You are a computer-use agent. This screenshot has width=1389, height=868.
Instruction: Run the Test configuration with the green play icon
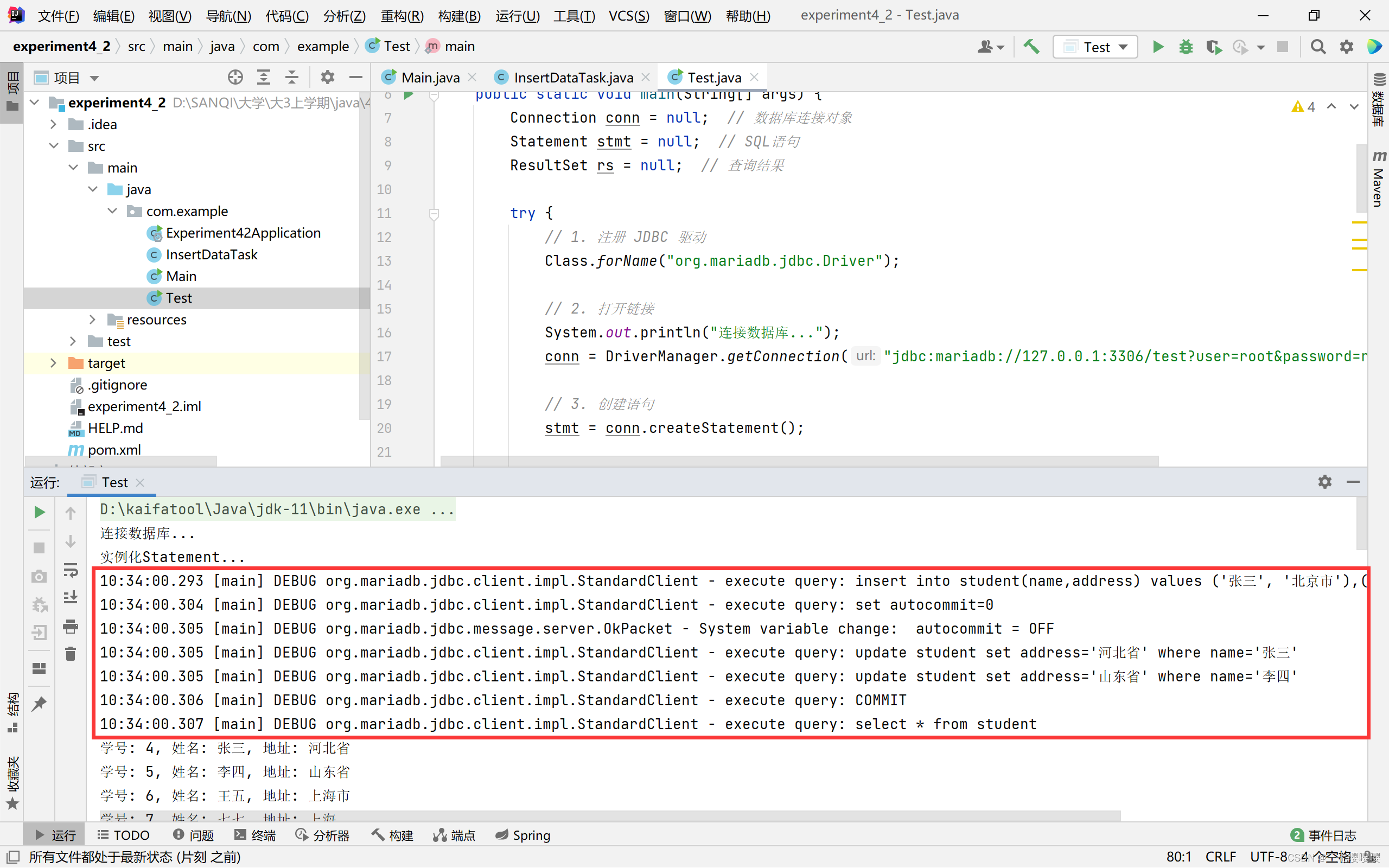[x=1158, y=47]
